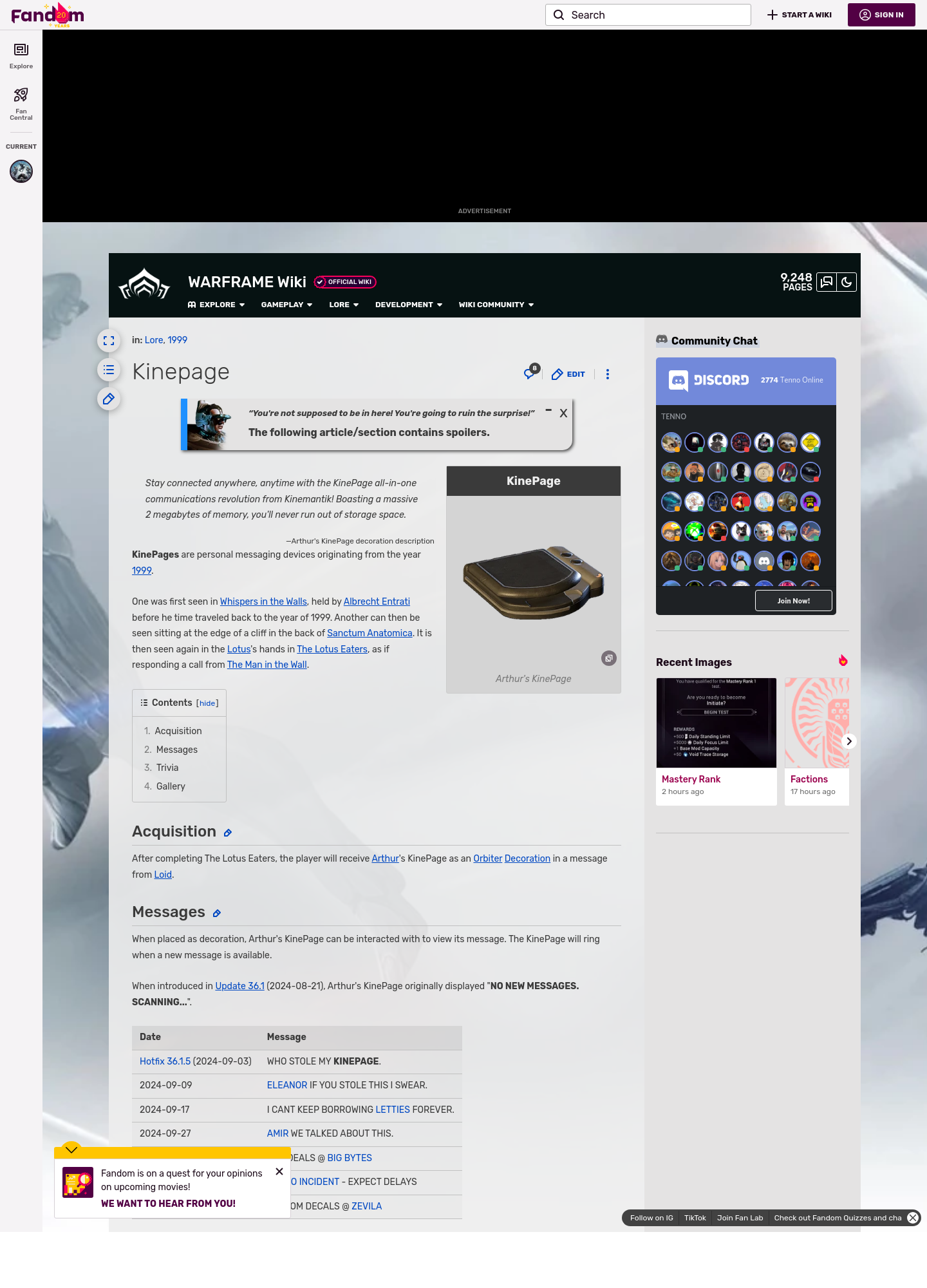
Task: Open BIG BYTES link
Action: [350, 1158]
